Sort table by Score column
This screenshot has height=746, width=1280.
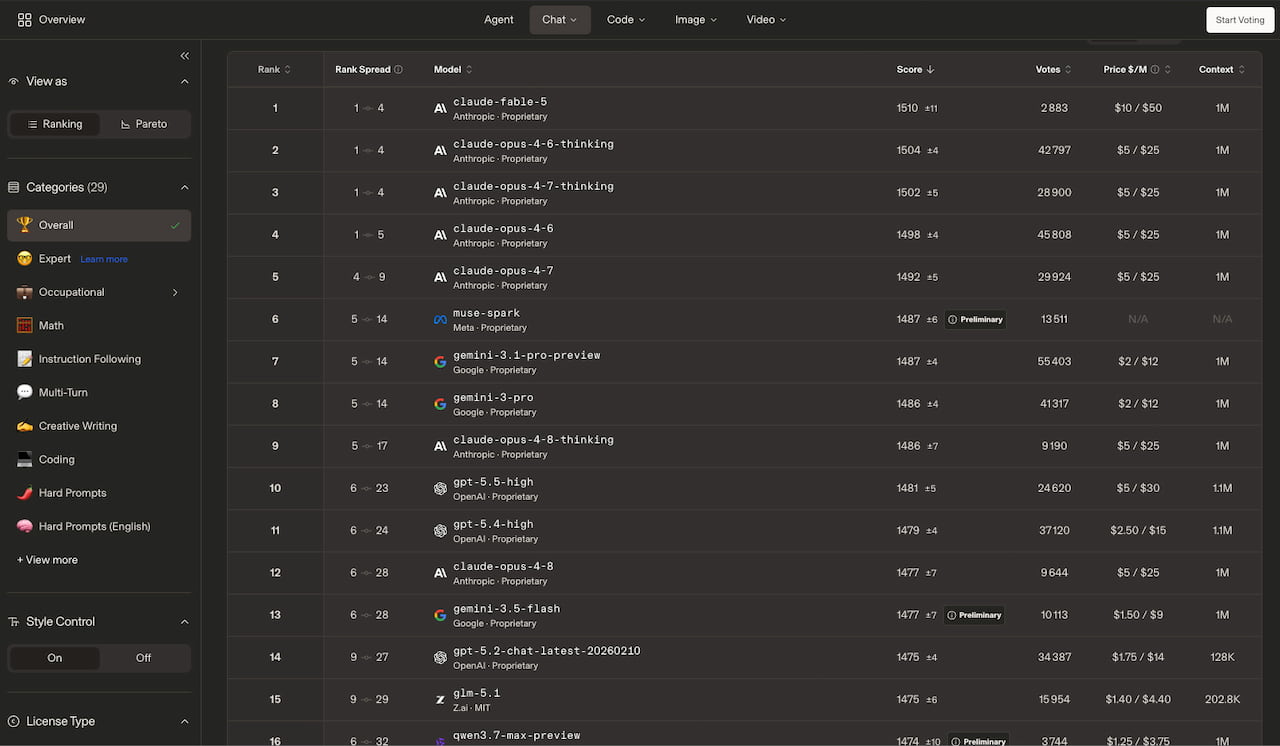(915, 70)
